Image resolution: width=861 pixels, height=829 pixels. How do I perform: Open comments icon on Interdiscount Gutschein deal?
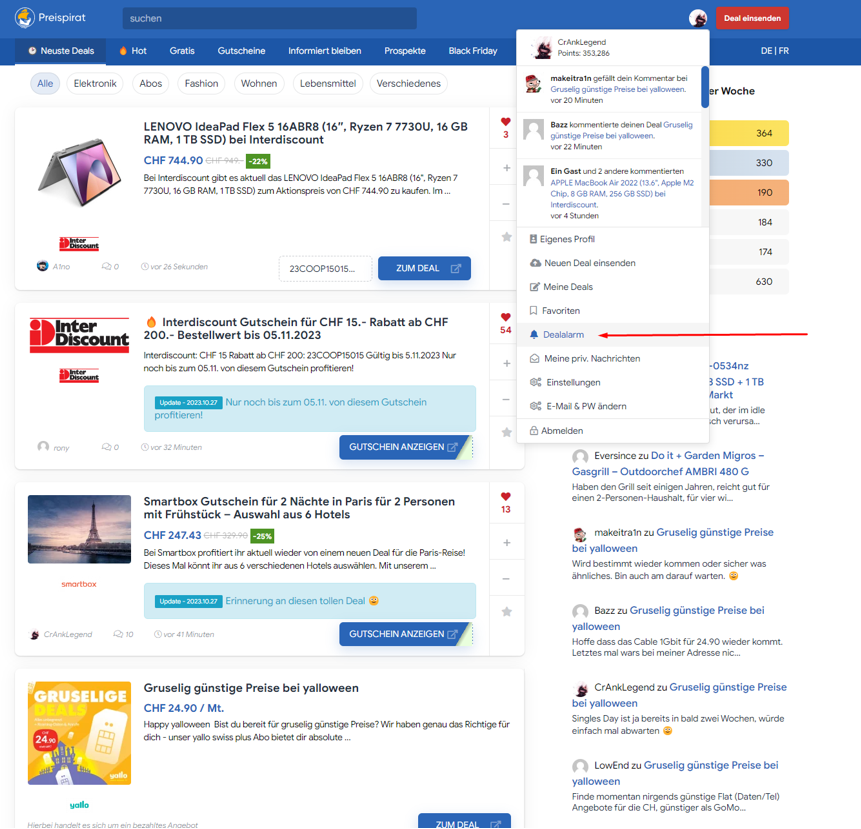coord(107,447)
